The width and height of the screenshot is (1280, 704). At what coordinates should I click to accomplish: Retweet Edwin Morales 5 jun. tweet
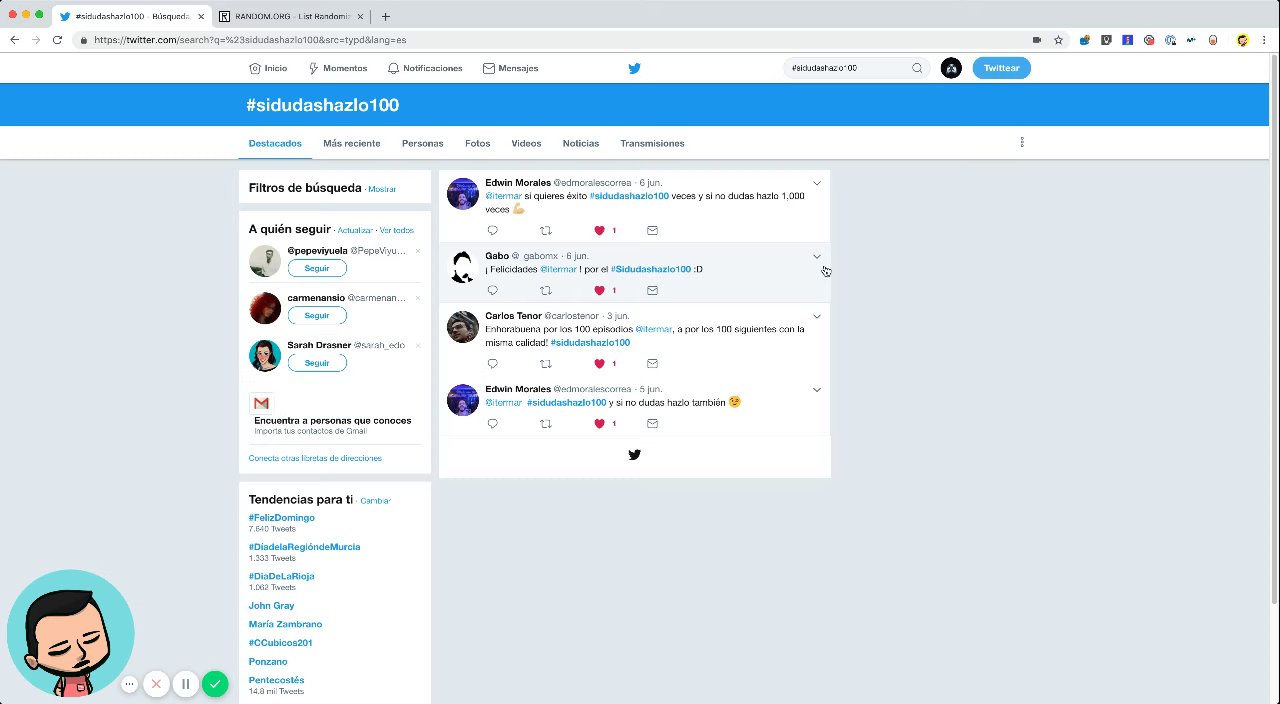(545, 423)
